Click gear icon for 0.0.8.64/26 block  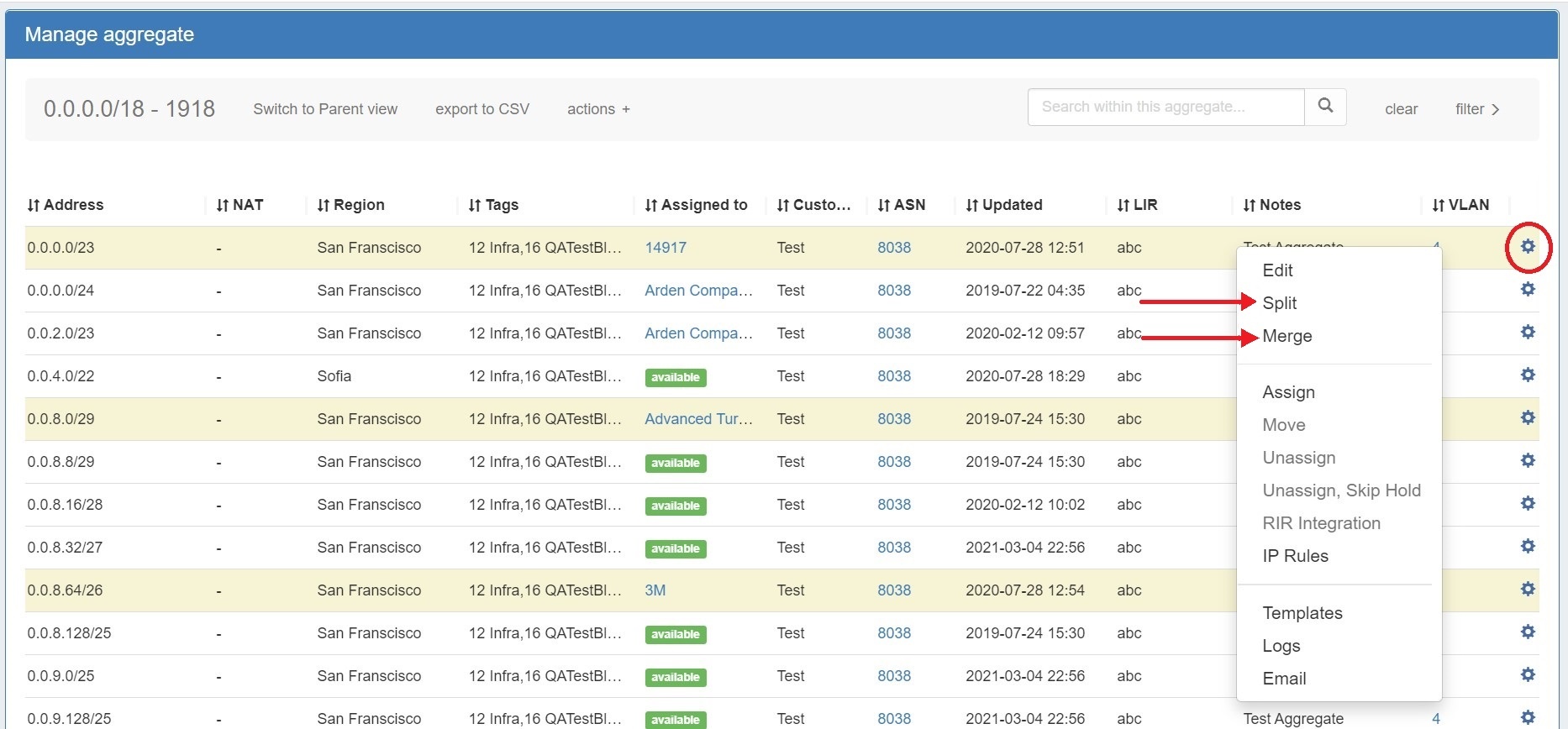pos(1527,590)
